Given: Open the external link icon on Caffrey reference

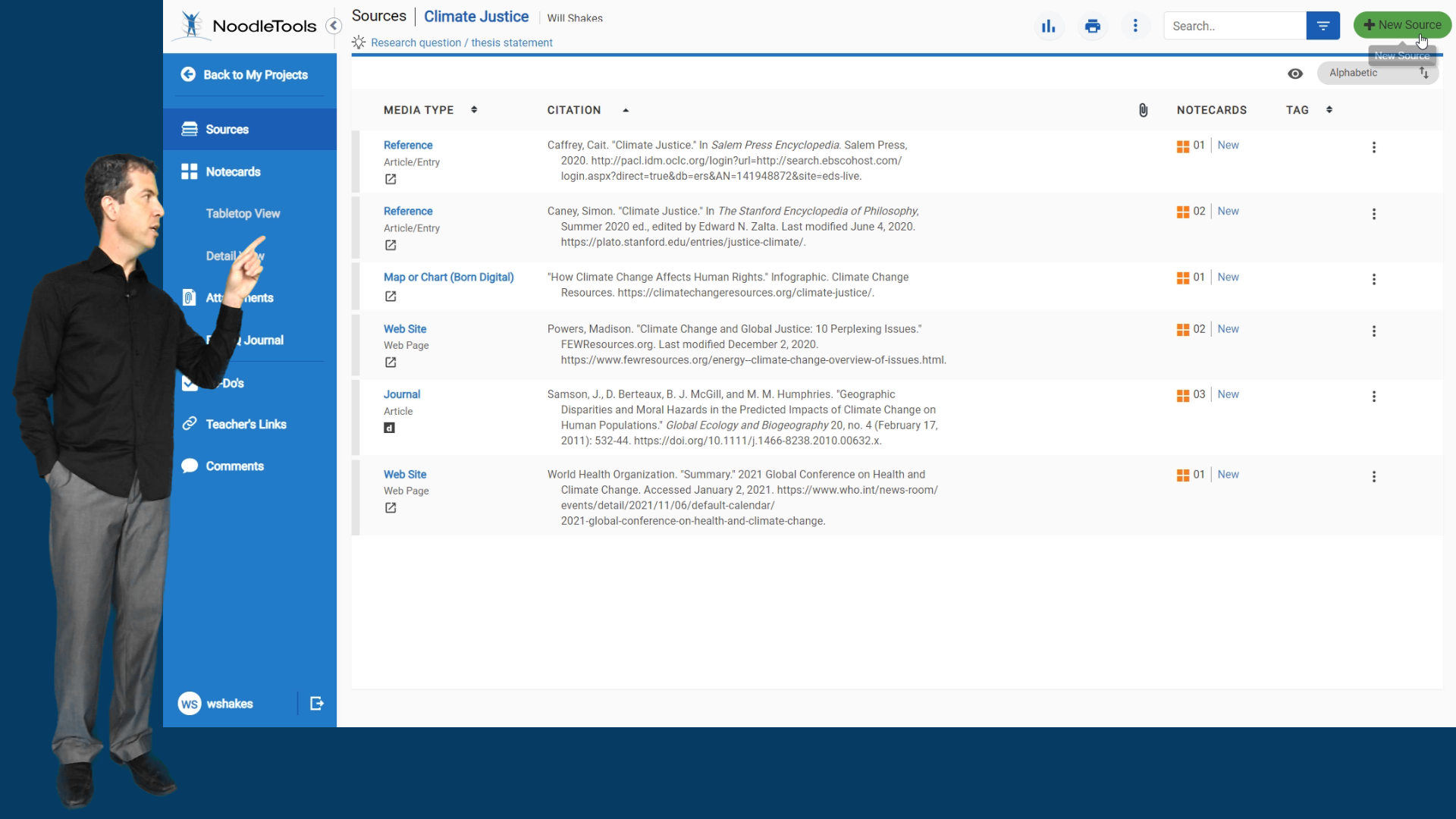Looking at the screenshot, I should coord(391,179).
